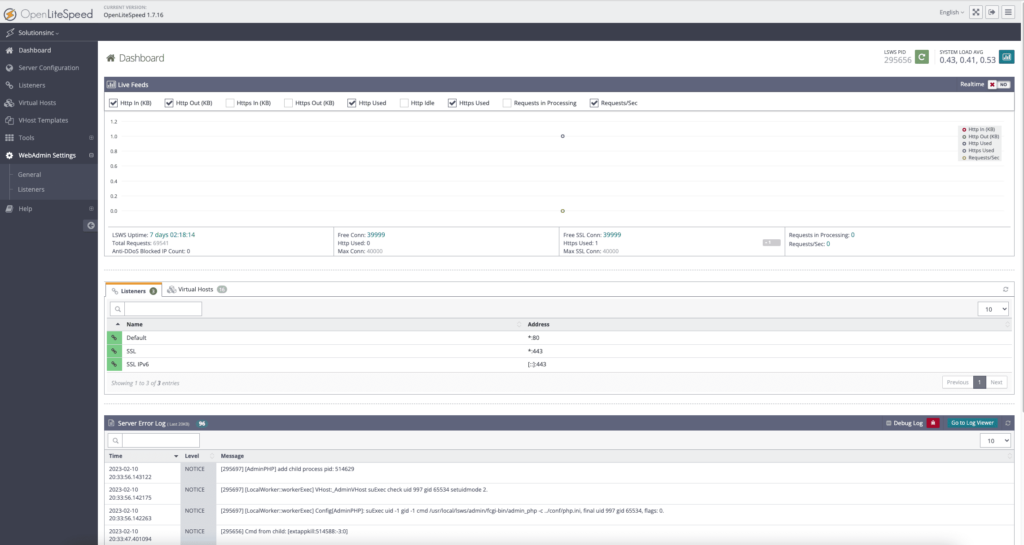Open the Solutionsinc server dropdown
This screenshot has width=1024, height=545.
coord(38,33)
